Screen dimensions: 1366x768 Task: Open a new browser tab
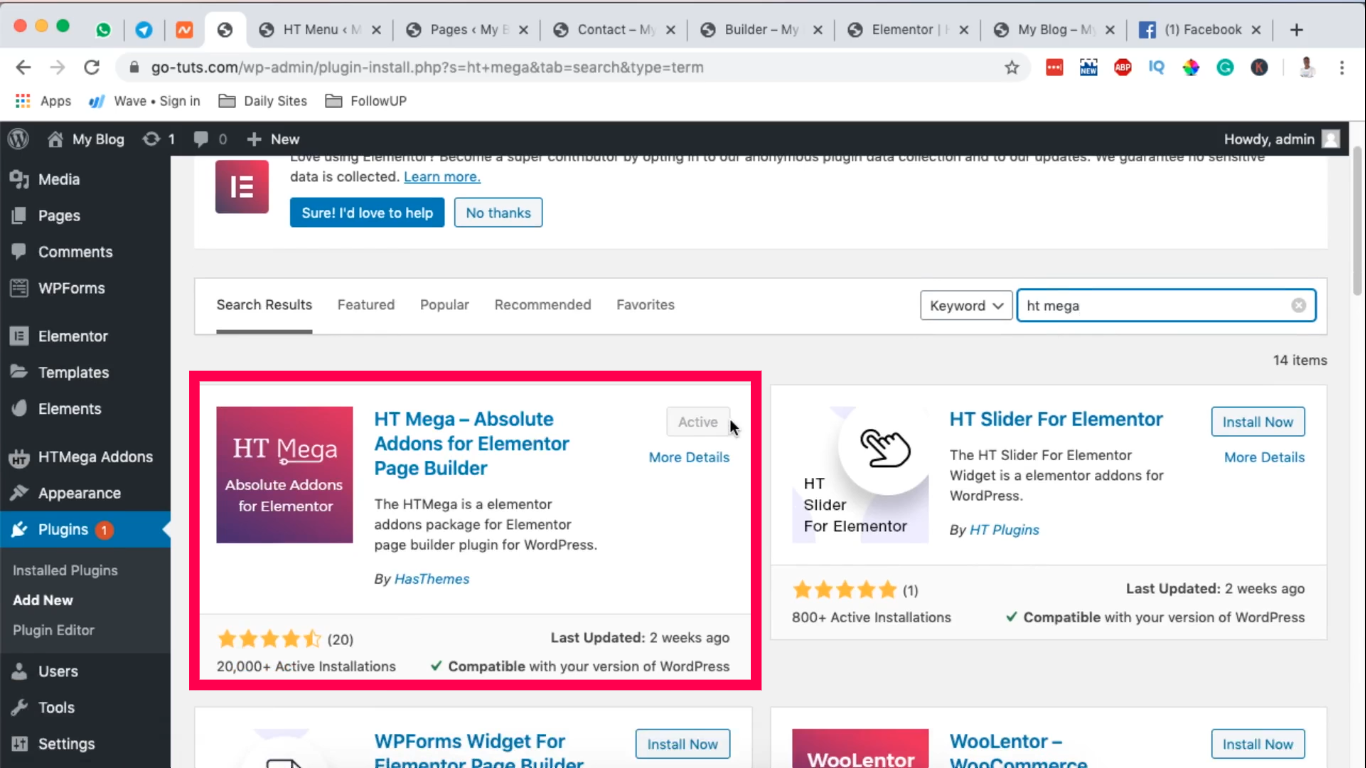(1296, 30)
